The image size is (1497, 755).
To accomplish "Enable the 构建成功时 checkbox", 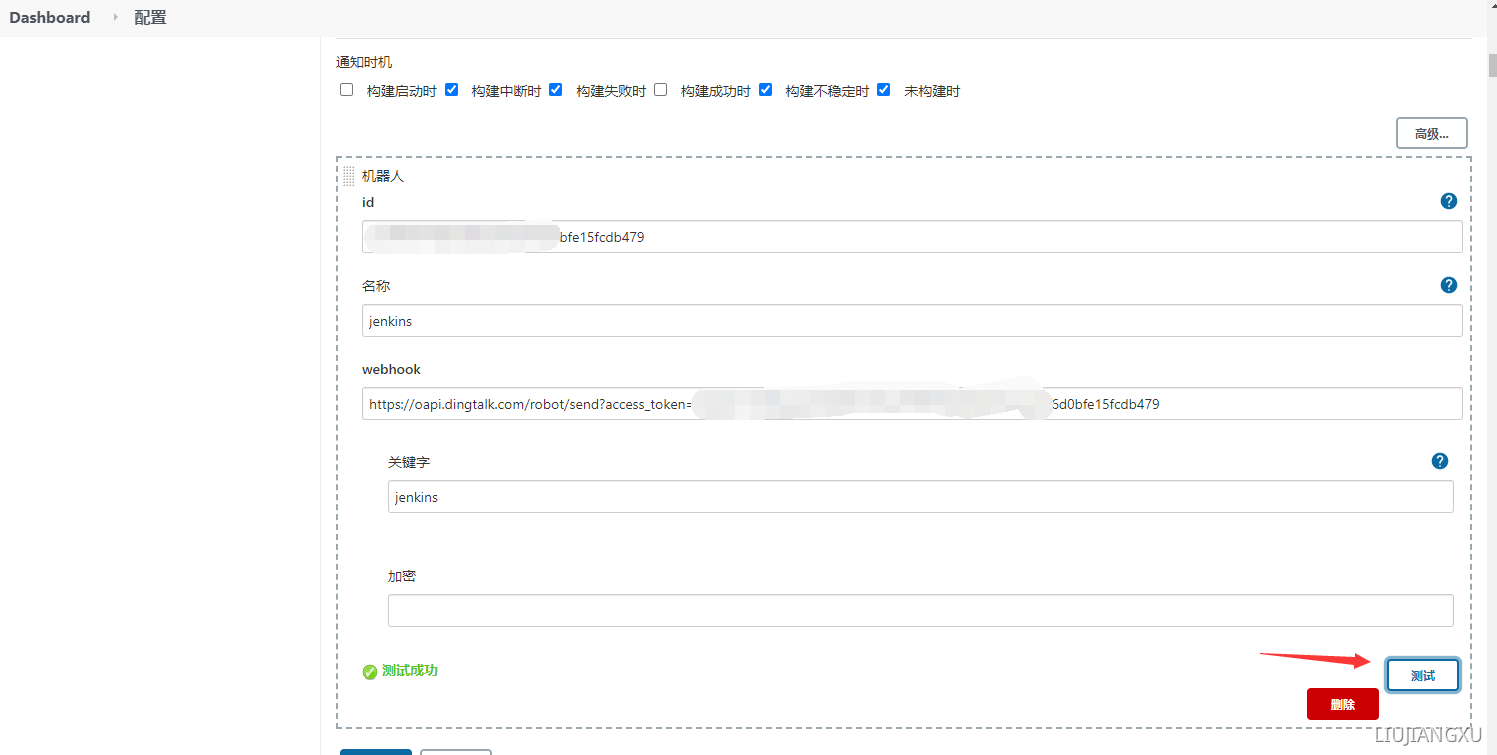I will point(660,89).
